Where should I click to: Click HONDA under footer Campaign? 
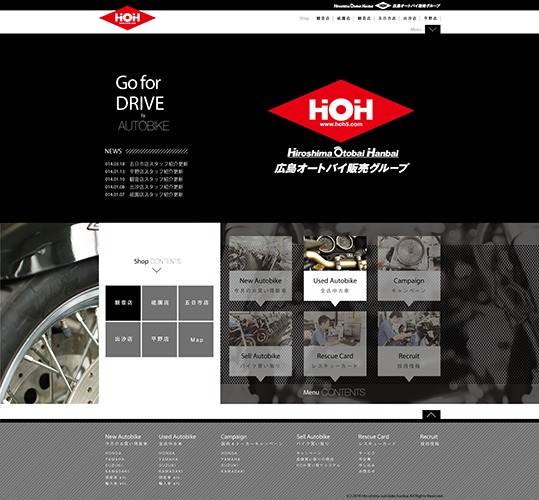click(x=229, y=453)
